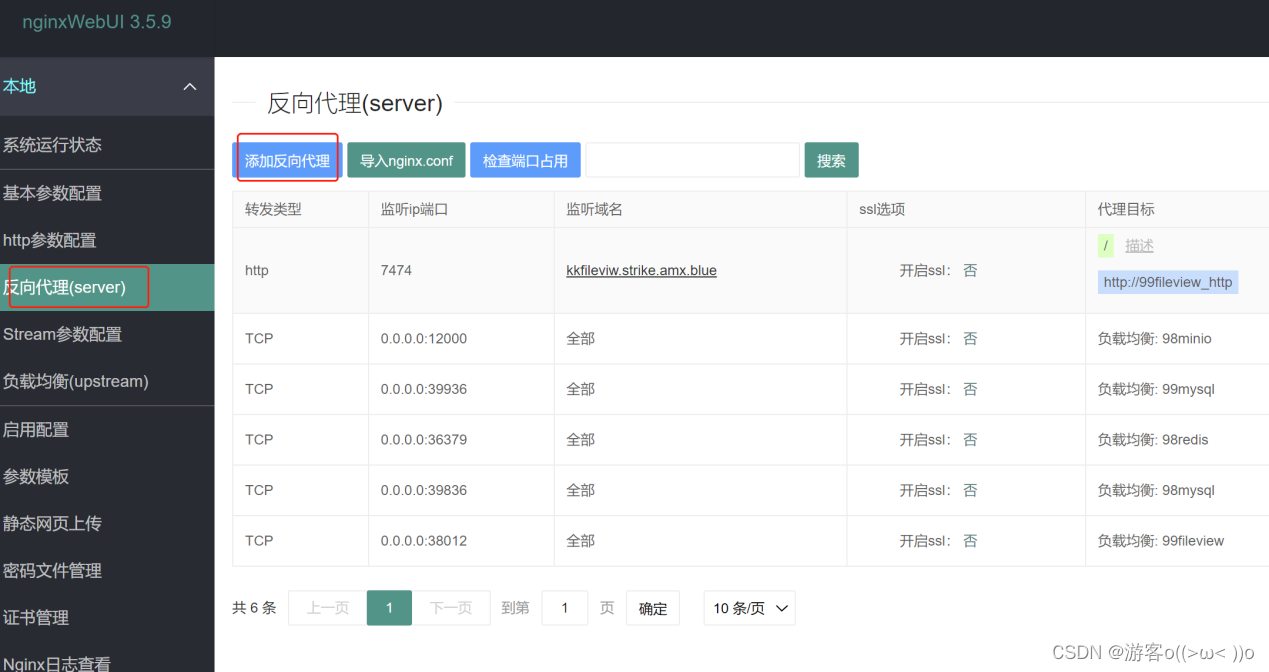Click the 导入nginx.conf button
The width and height of the screenshot is (1269, 672).
(406, 160)
